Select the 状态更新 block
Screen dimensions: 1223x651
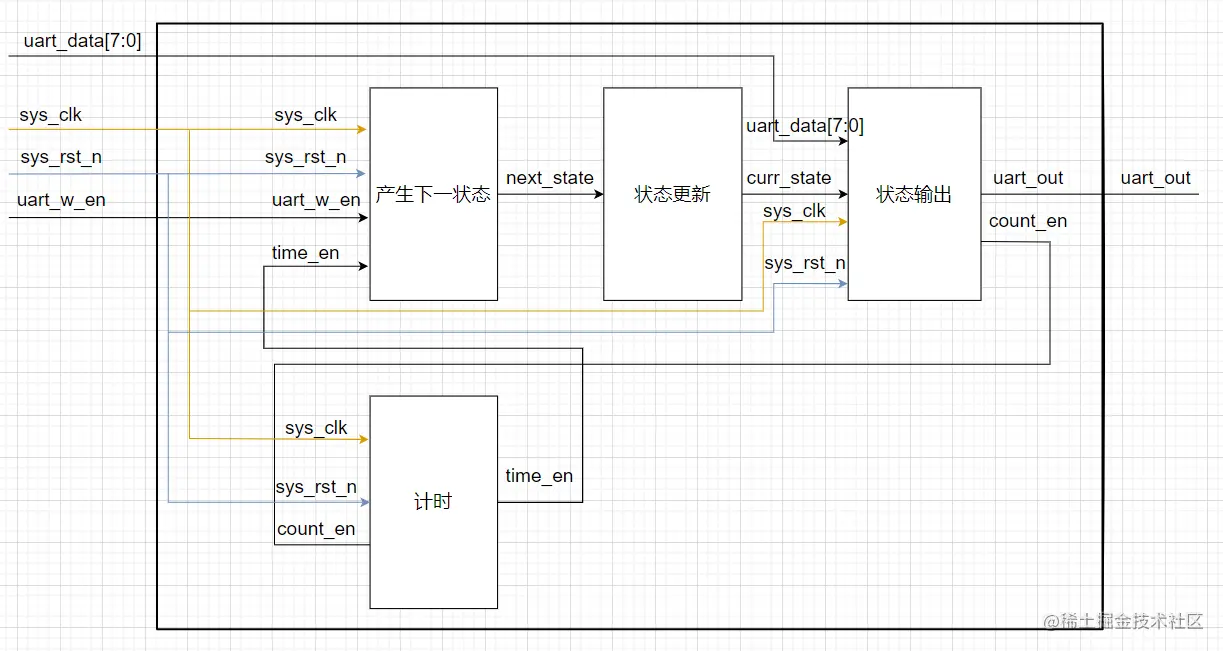(x=672, y=193)
